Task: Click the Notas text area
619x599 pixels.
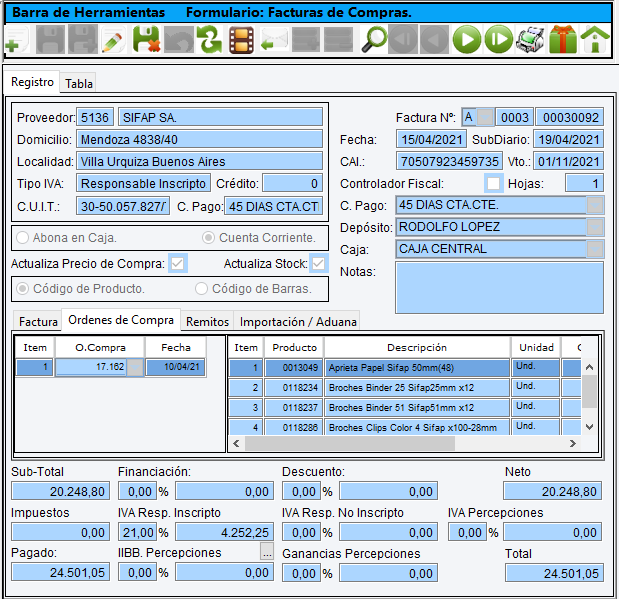Action: coord(499,287)
